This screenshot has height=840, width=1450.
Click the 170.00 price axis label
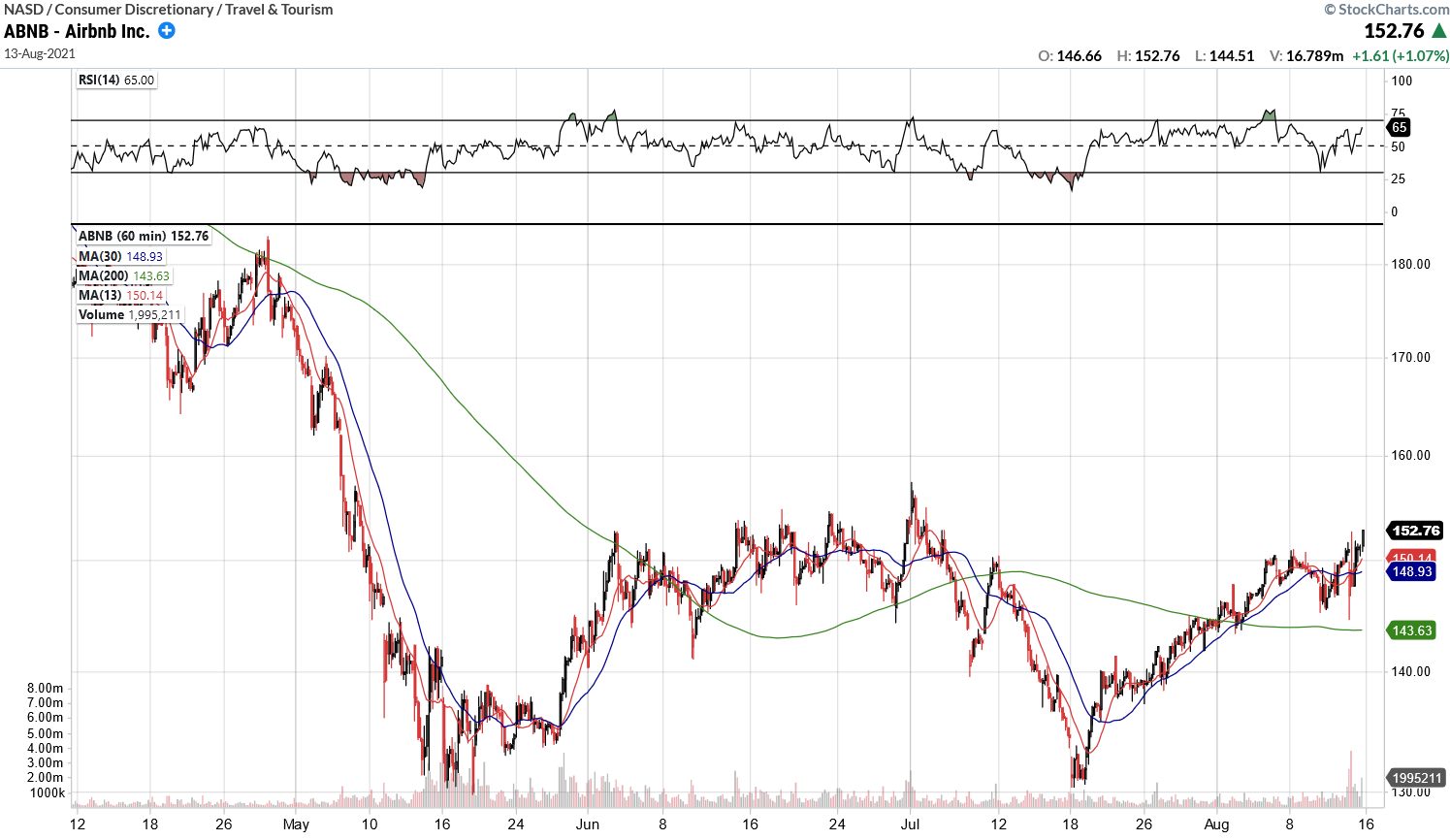point(1410,357)
